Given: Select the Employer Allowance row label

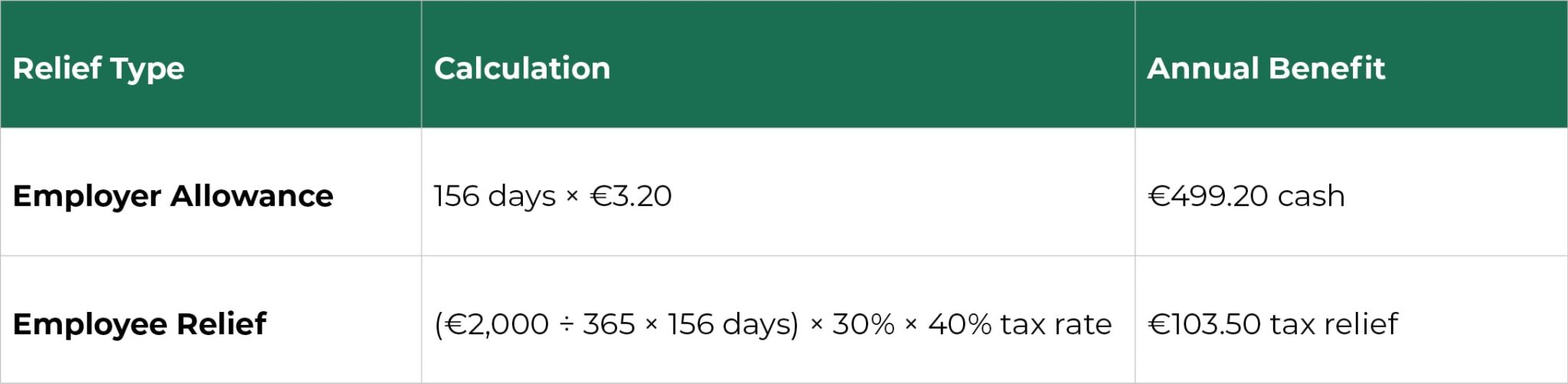Looking at the screenshot, I should tap(173, 196).
